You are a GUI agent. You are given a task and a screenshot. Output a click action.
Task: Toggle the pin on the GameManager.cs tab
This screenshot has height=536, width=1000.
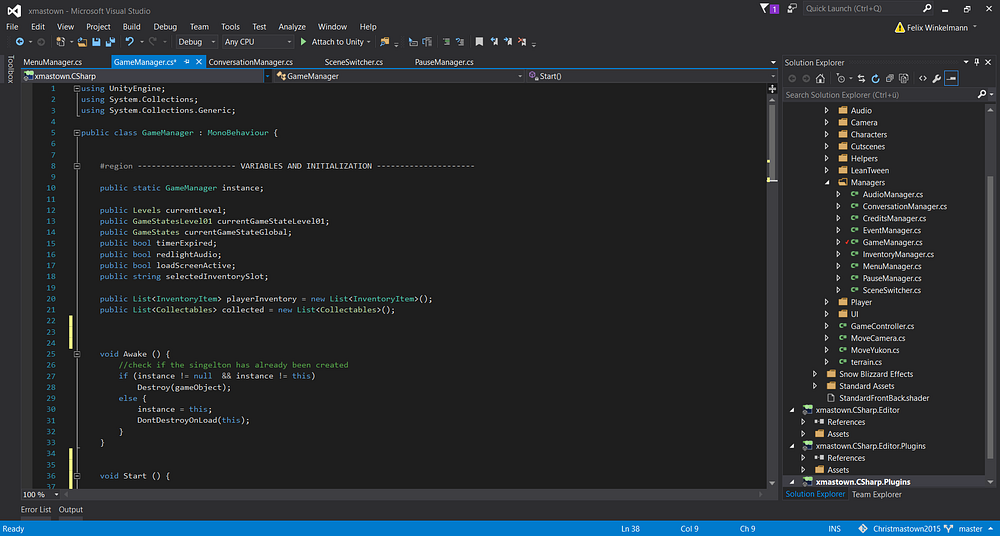click(x=187, y=62)
